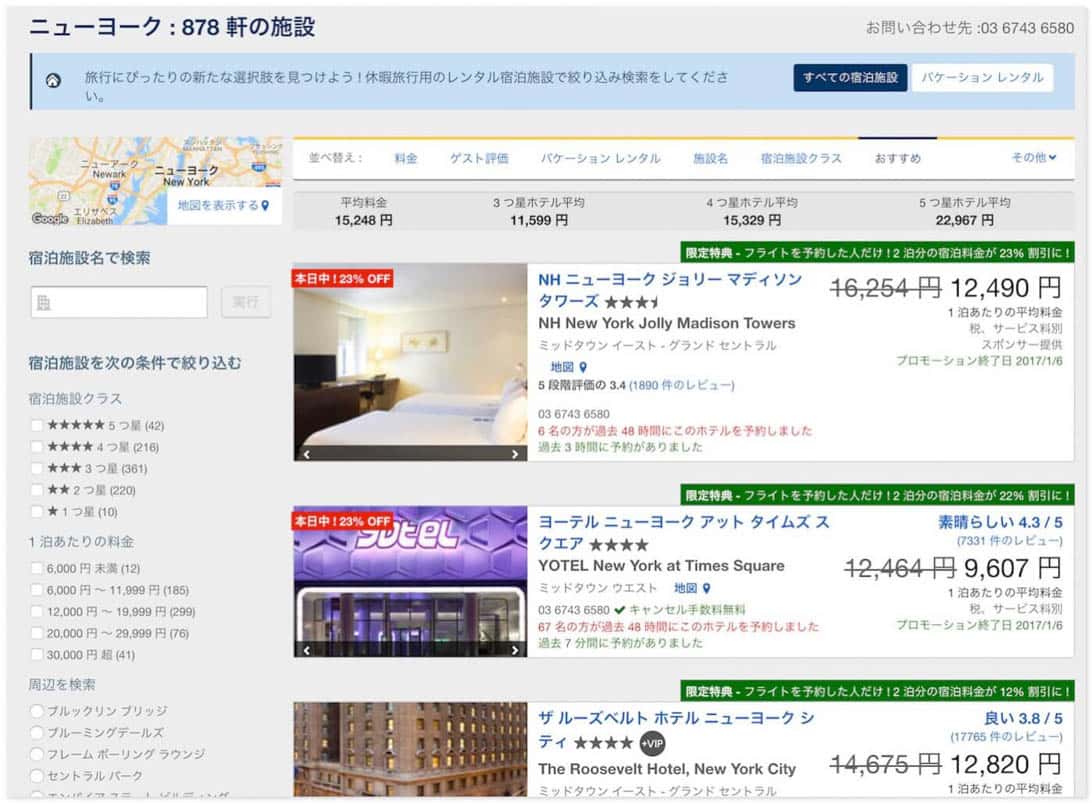Open the (17765 件のレビュー) link
The height and width of the screenshot is (803, 1092).
[x=1006, y=737]
